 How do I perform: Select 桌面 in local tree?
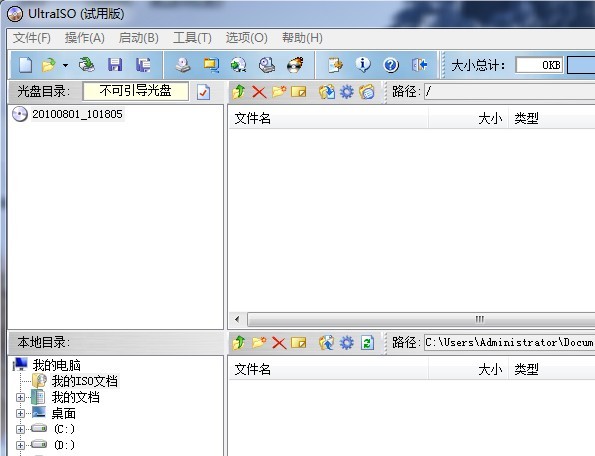click(64, 413)
